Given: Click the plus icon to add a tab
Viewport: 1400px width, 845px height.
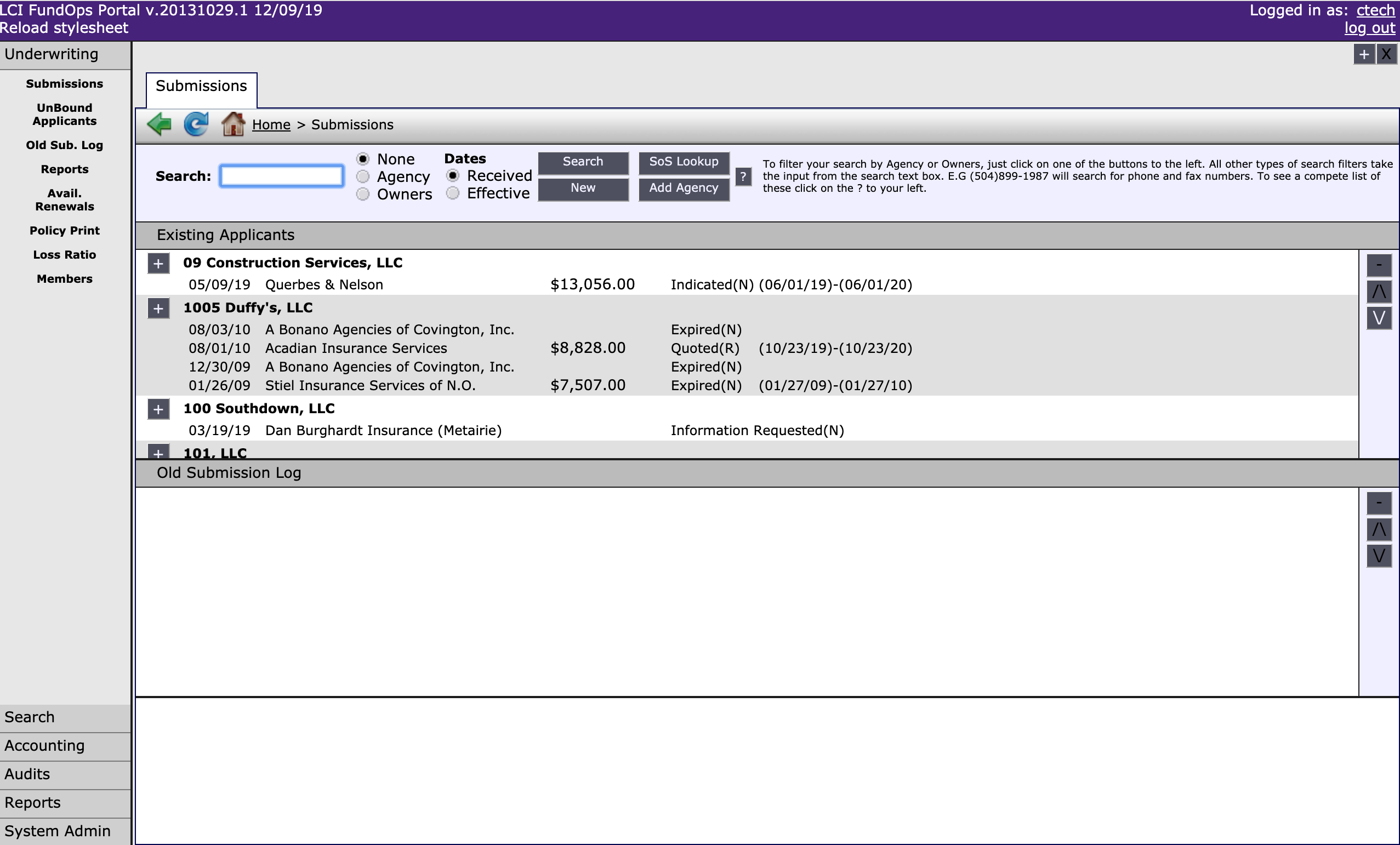Looking at the screenshot, I should (1364, 54).
